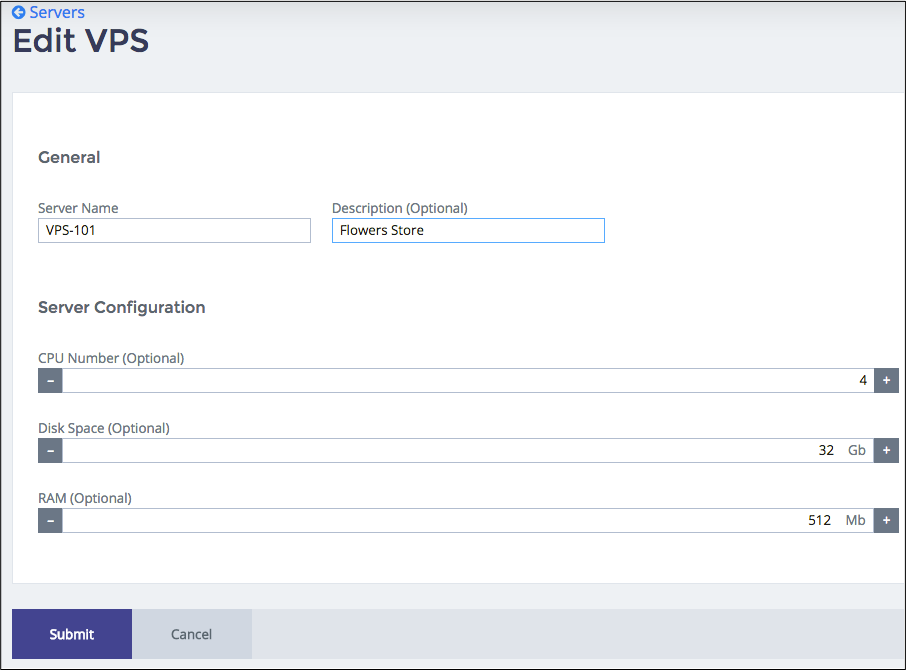Click the CPU Number (Optional) label
This screenshot has width=906, height=670.
coord(111,358)
